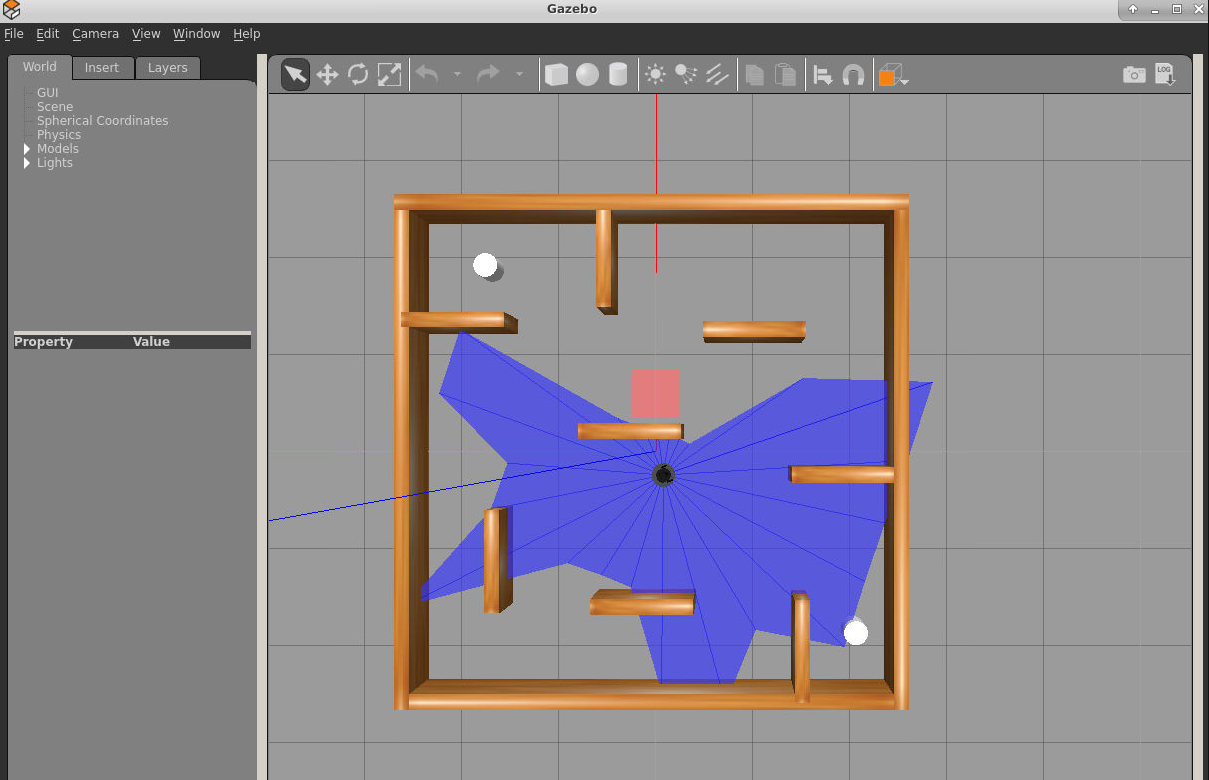
Task: Insert a sphere shape
Action: click(x=587, y=75)
